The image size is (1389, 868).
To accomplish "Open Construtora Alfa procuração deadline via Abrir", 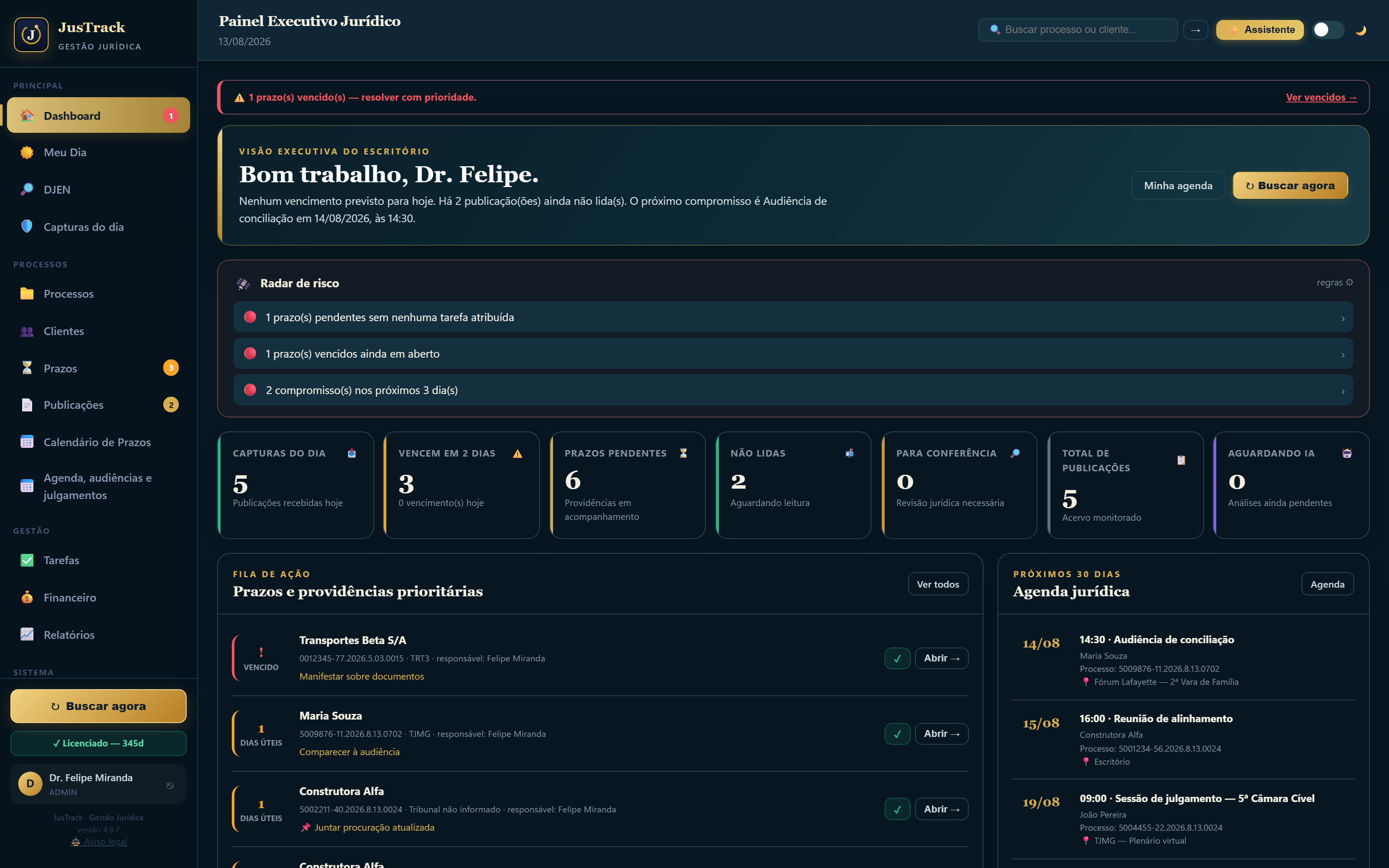I will coord(941,809).
